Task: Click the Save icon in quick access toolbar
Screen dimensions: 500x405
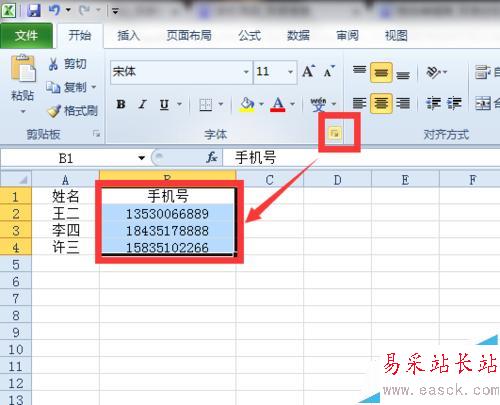Action: (x=34, y=10)
